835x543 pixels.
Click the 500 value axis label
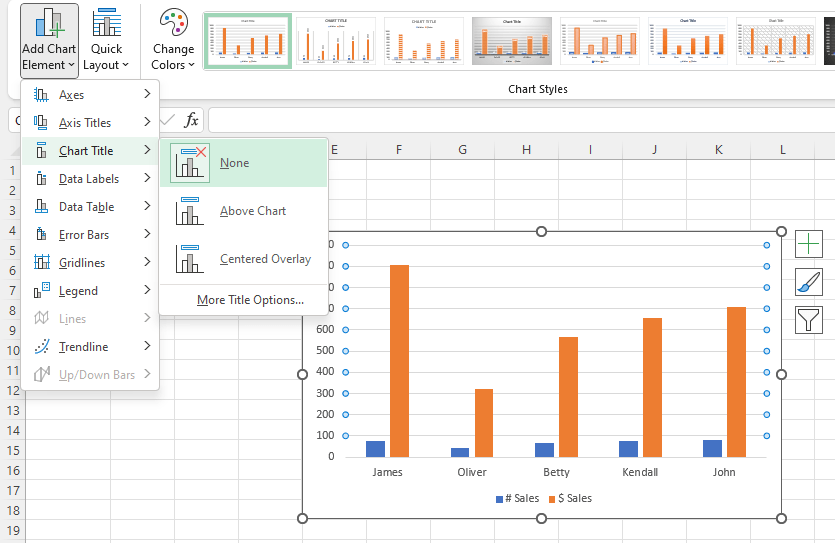click(x=325, y=351)
